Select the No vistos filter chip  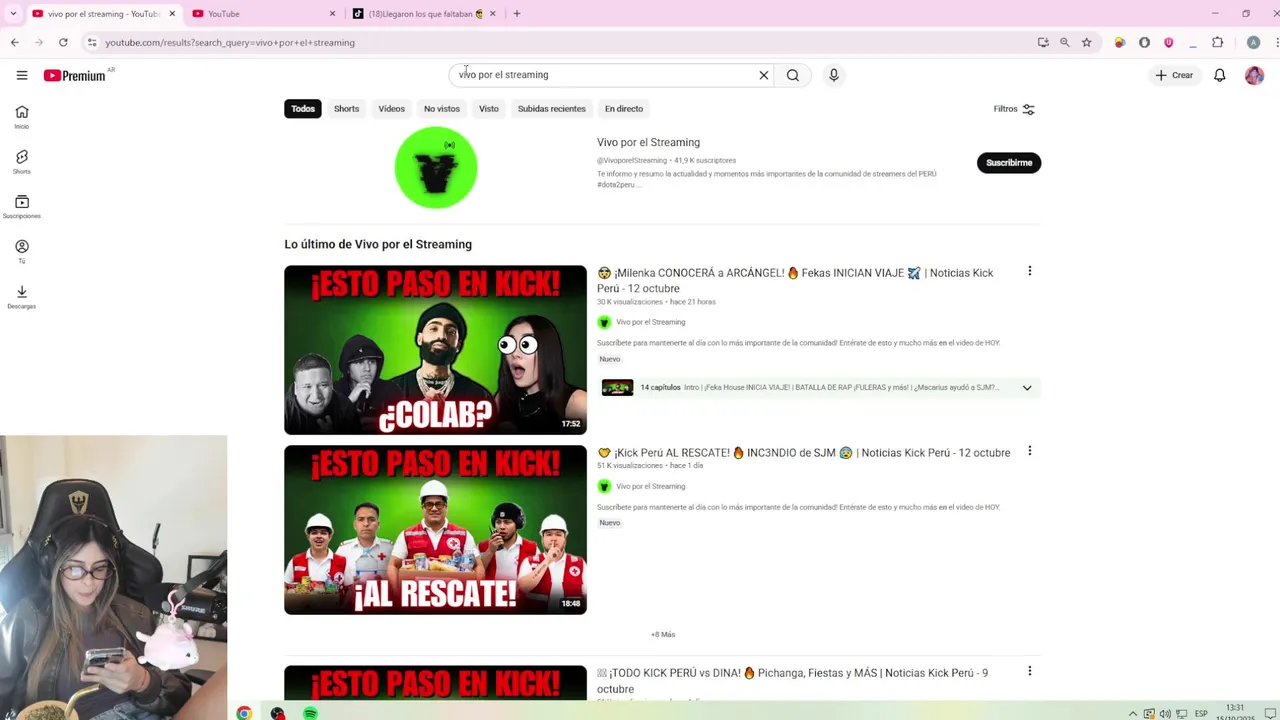[442, 109]
